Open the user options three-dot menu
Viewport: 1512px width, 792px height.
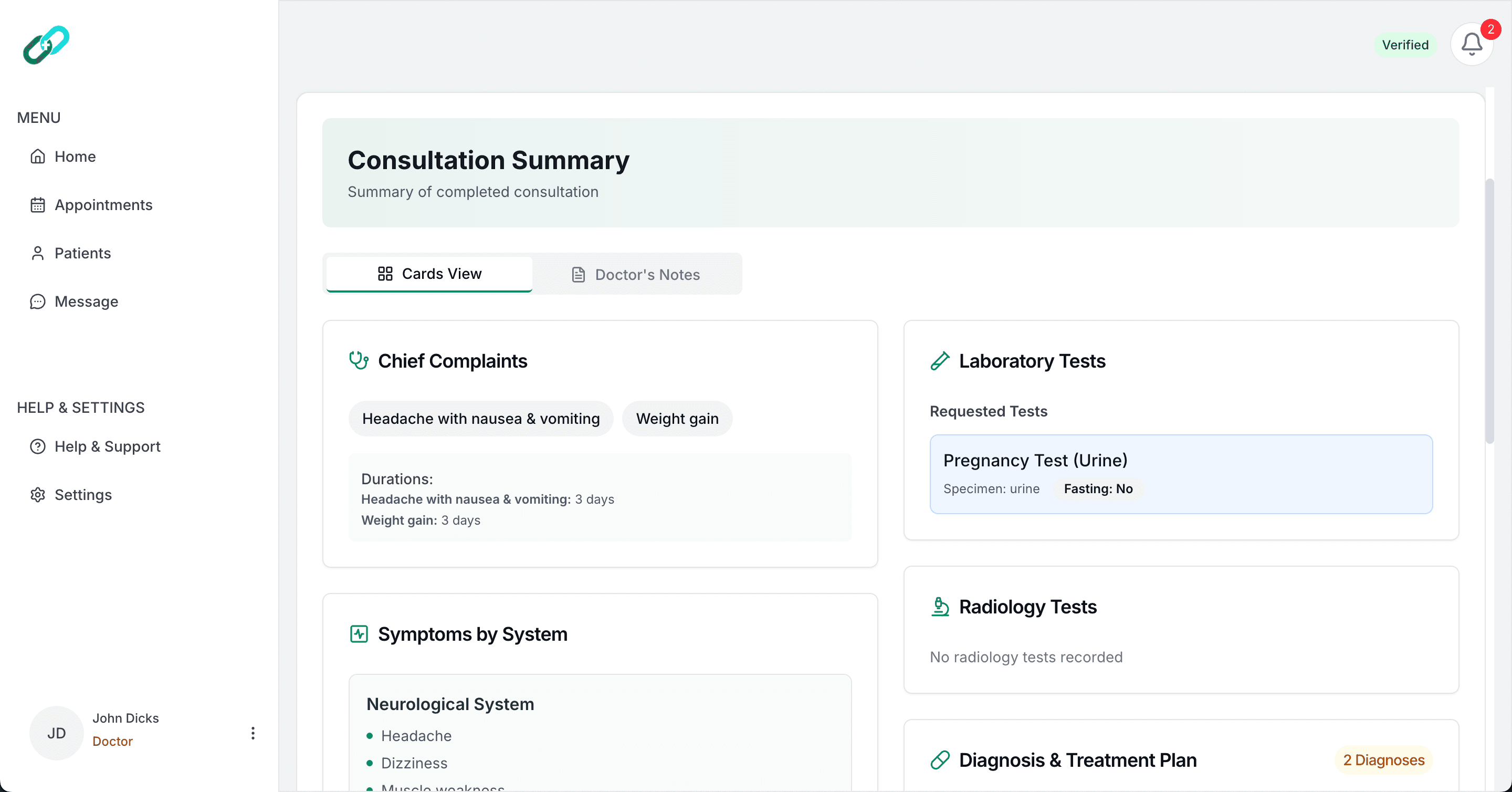tap(253, 733)
